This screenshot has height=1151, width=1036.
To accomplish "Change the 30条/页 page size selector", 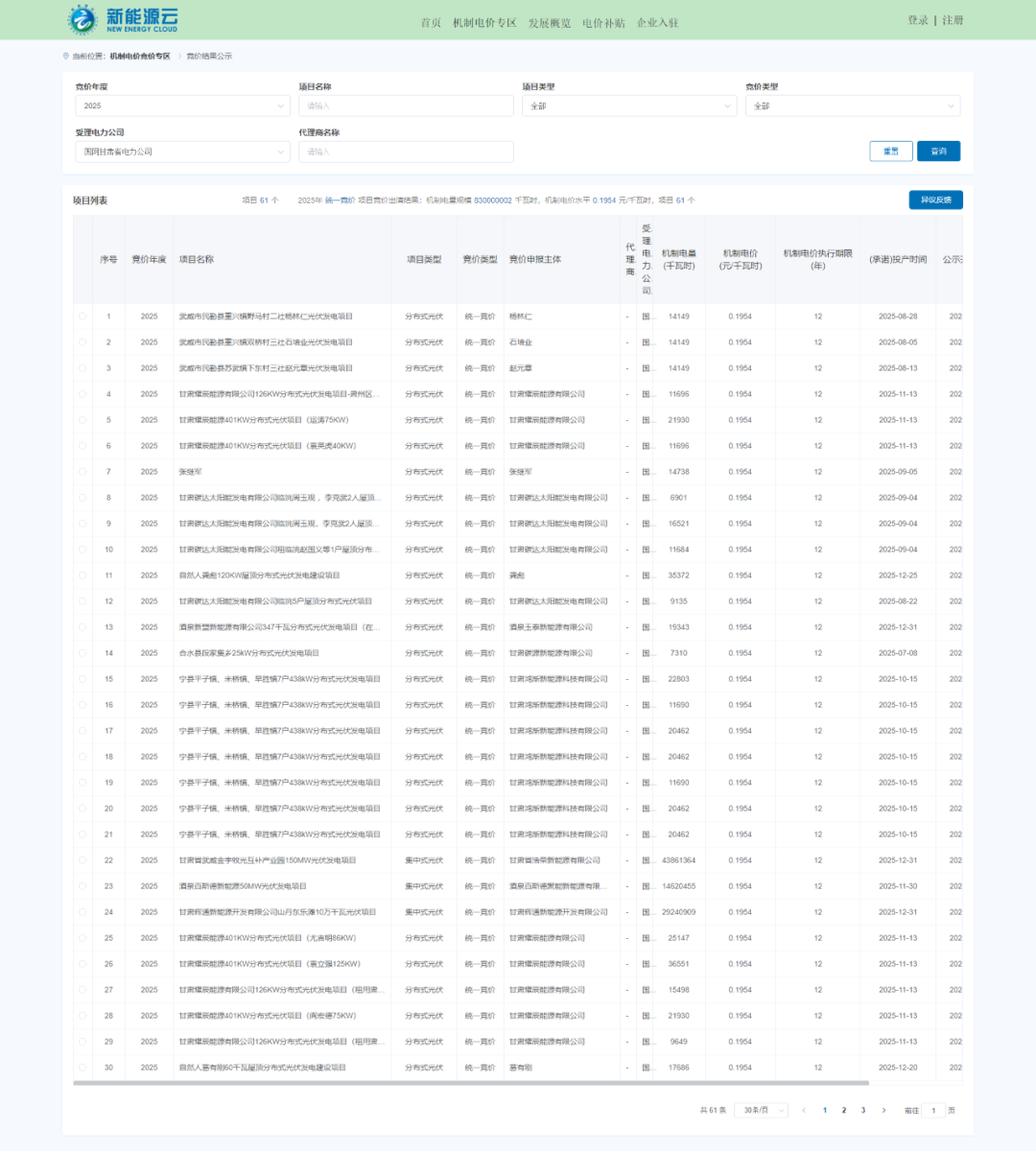I will tap(761, 1111).
